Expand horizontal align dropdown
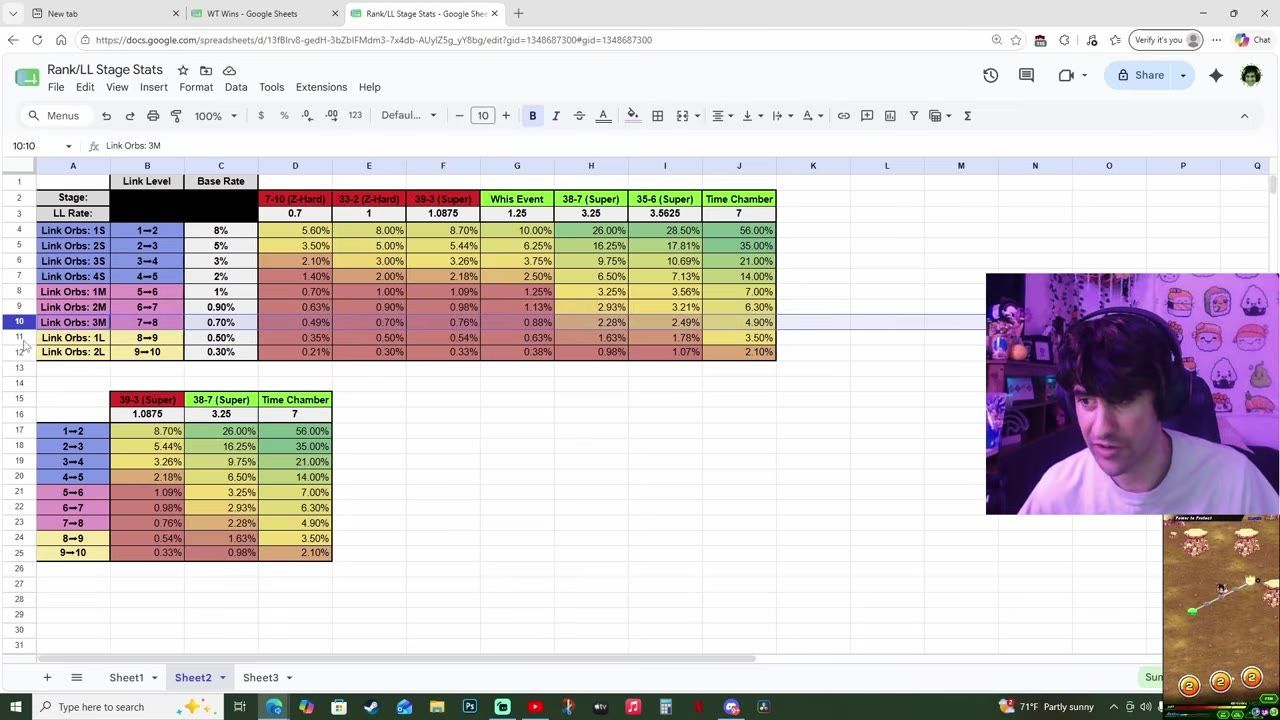The height and width of the screenshot is (720, 1280). tap(730, 116)
